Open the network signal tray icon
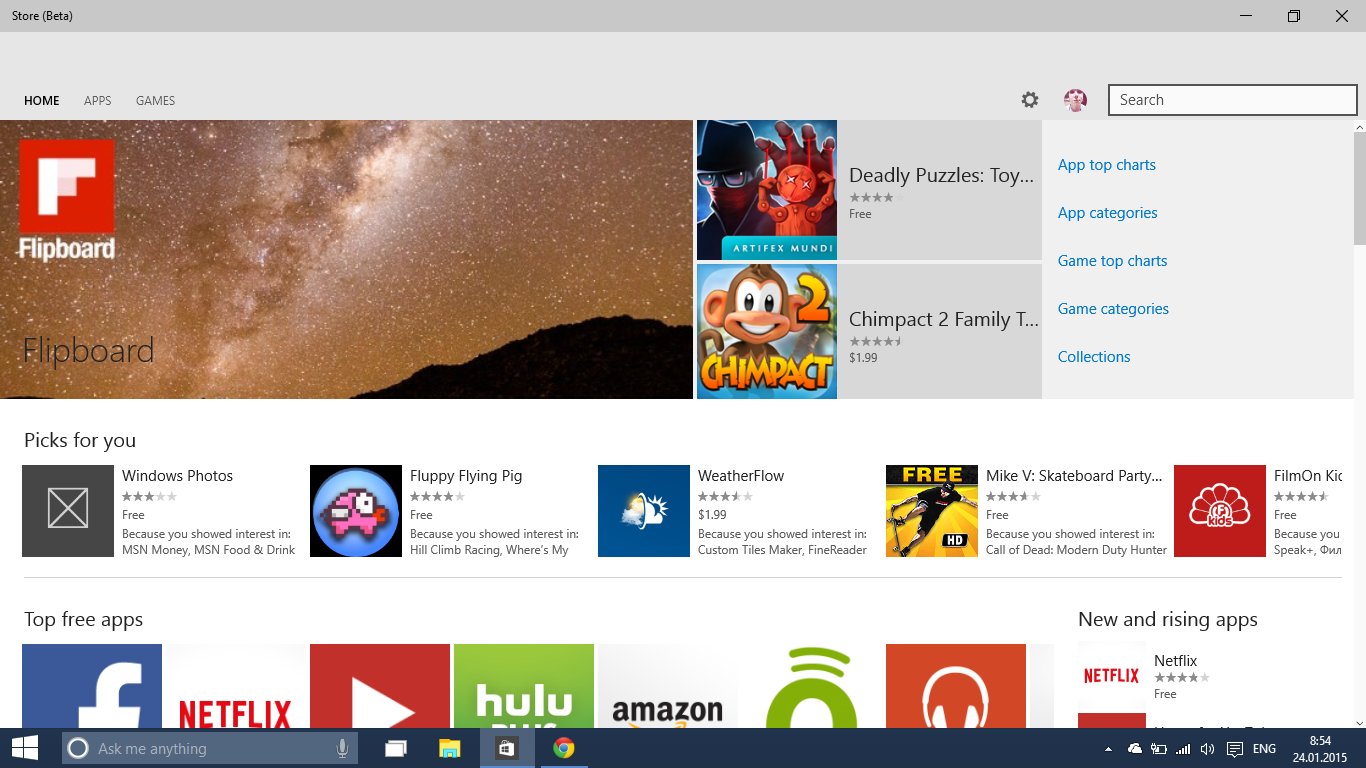This screenshot has height=768, width=1366. click(x=1183, y=749)
